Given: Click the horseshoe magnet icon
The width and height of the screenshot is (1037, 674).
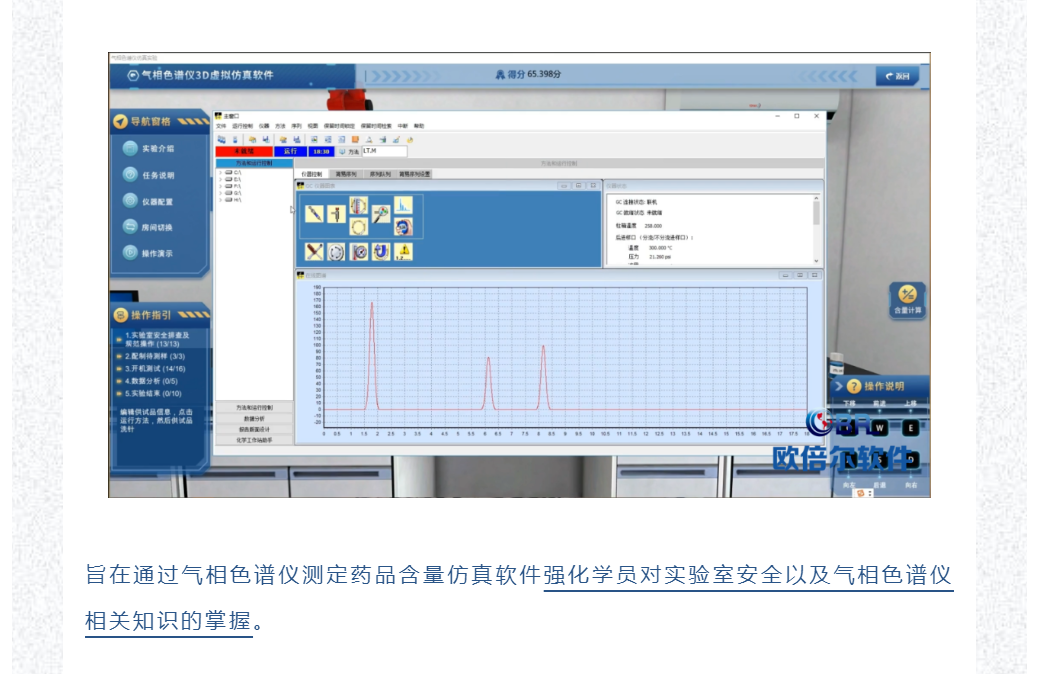Looking at the screenshot, I should 381,252.
